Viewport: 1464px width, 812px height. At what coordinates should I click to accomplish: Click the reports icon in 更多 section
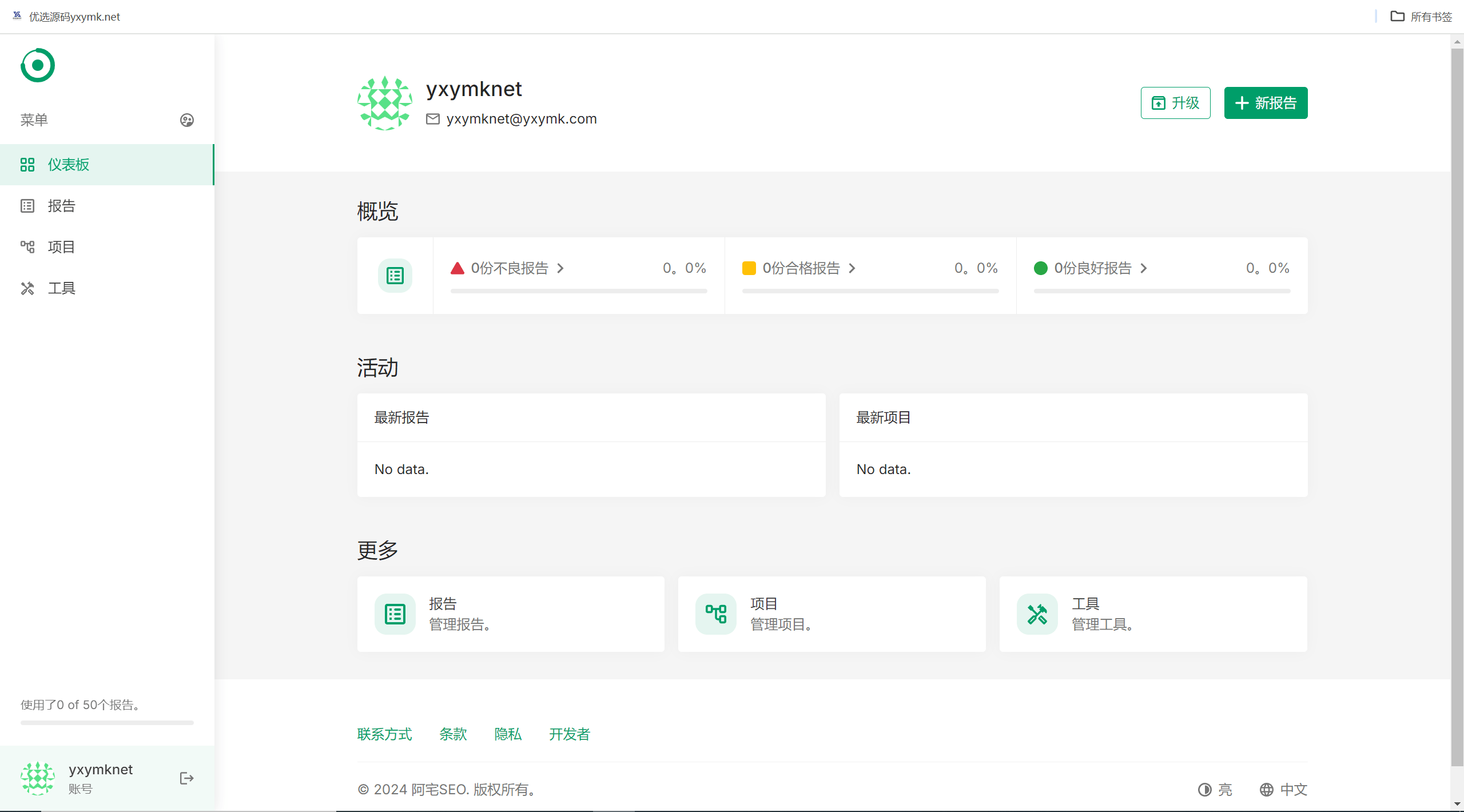tap(395, 614)
